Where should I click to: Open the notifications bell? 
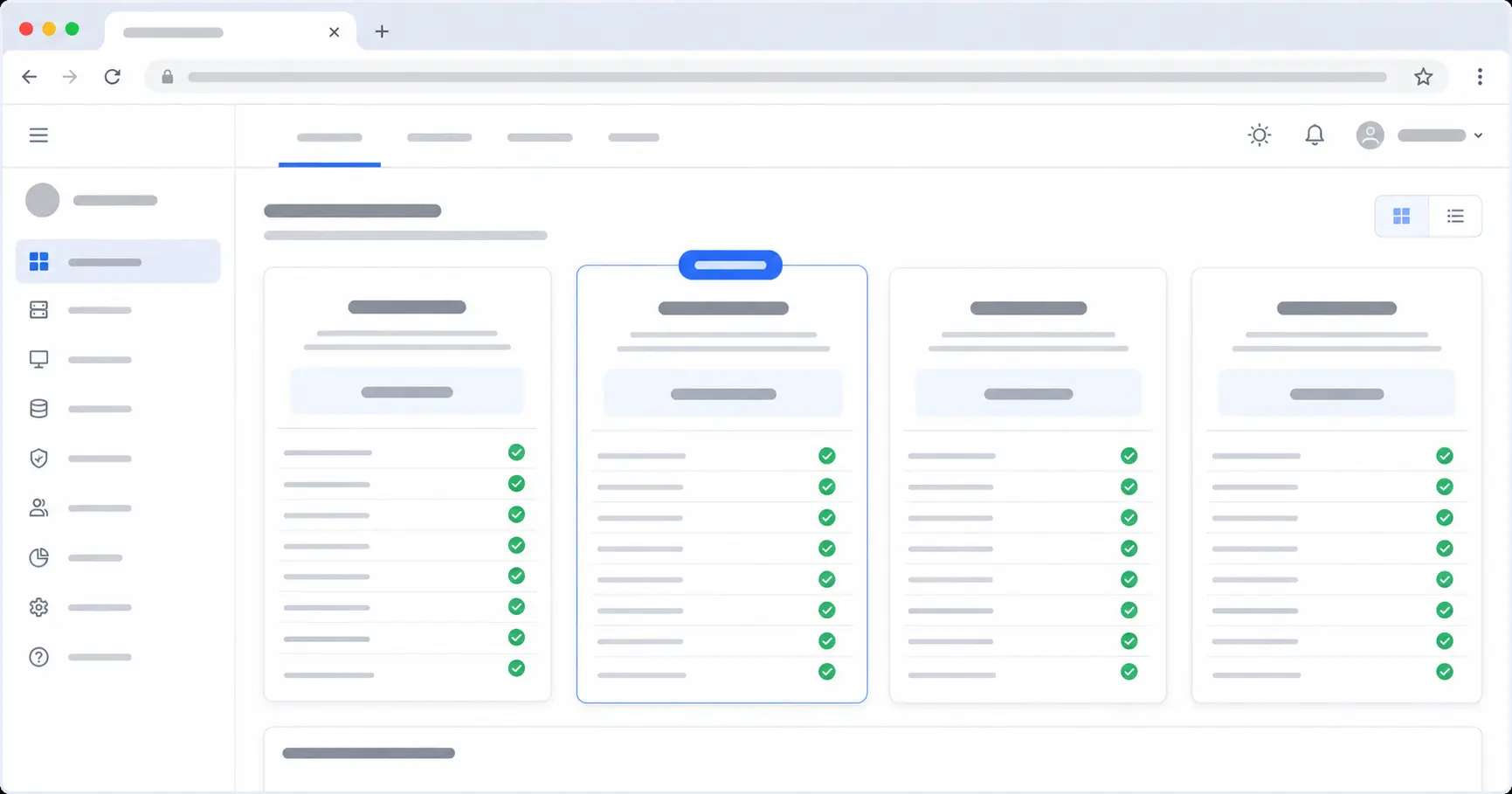coord(1315,135)
